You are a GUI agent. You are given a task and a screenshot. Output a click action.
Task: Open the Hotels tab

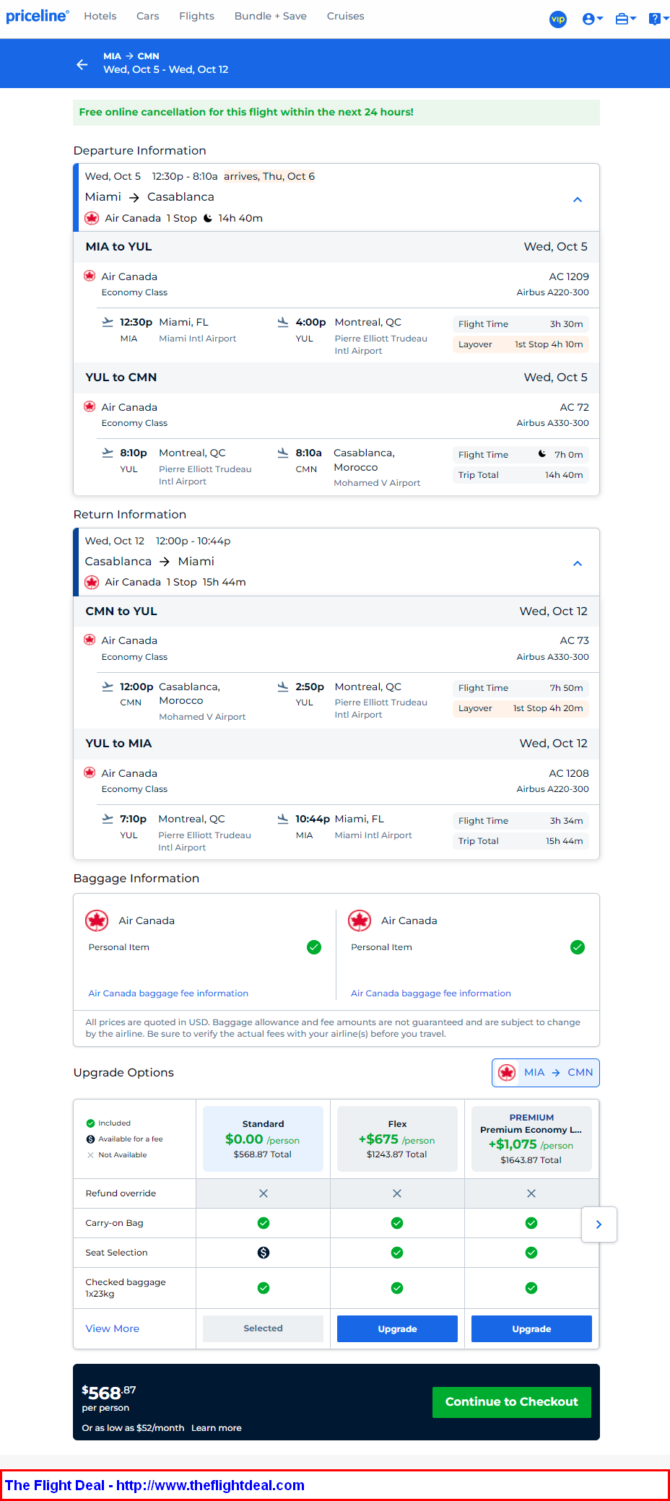click(100, 16)
